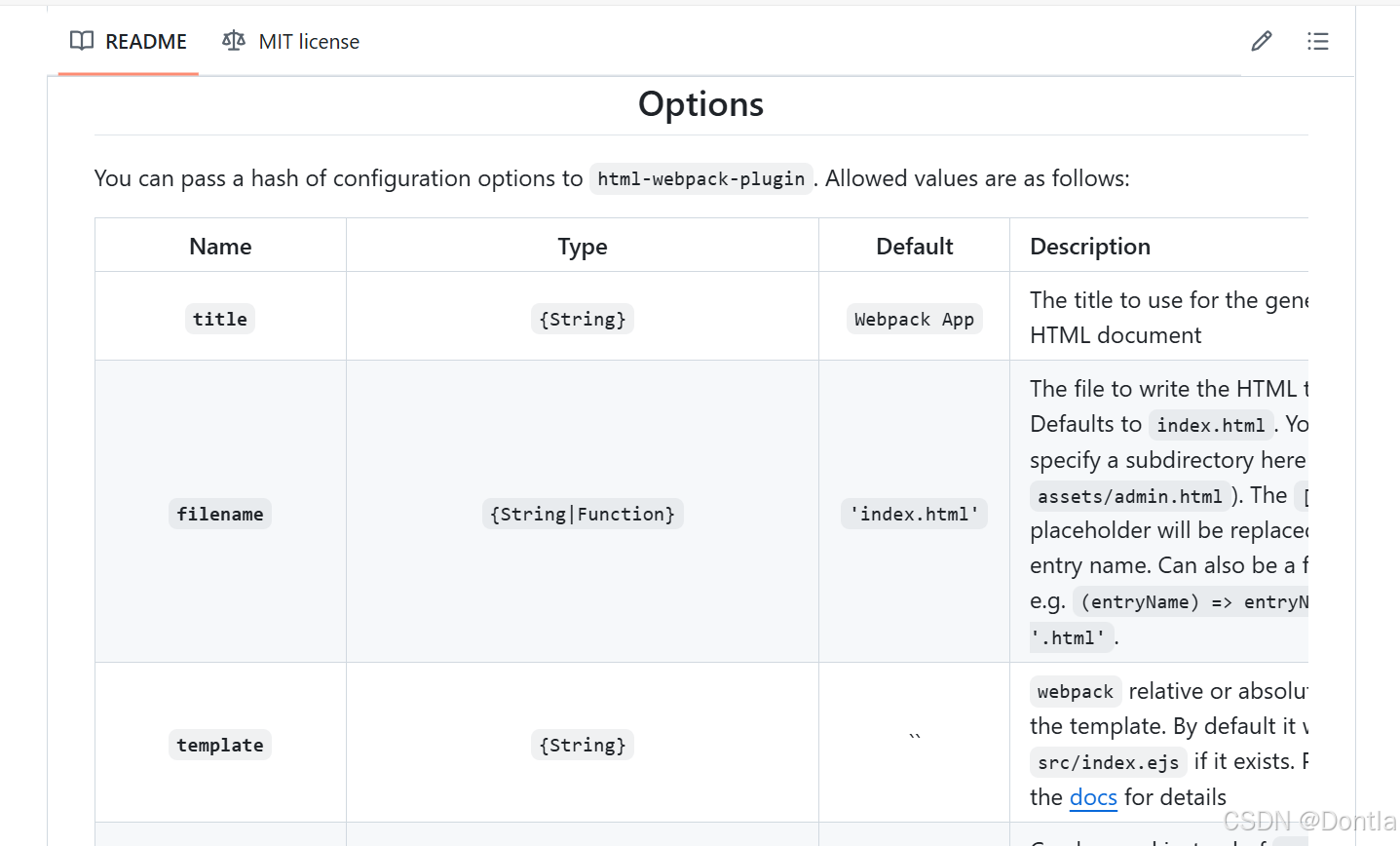Click the template option name cell

pyautogui.click(x=220, y=745)
